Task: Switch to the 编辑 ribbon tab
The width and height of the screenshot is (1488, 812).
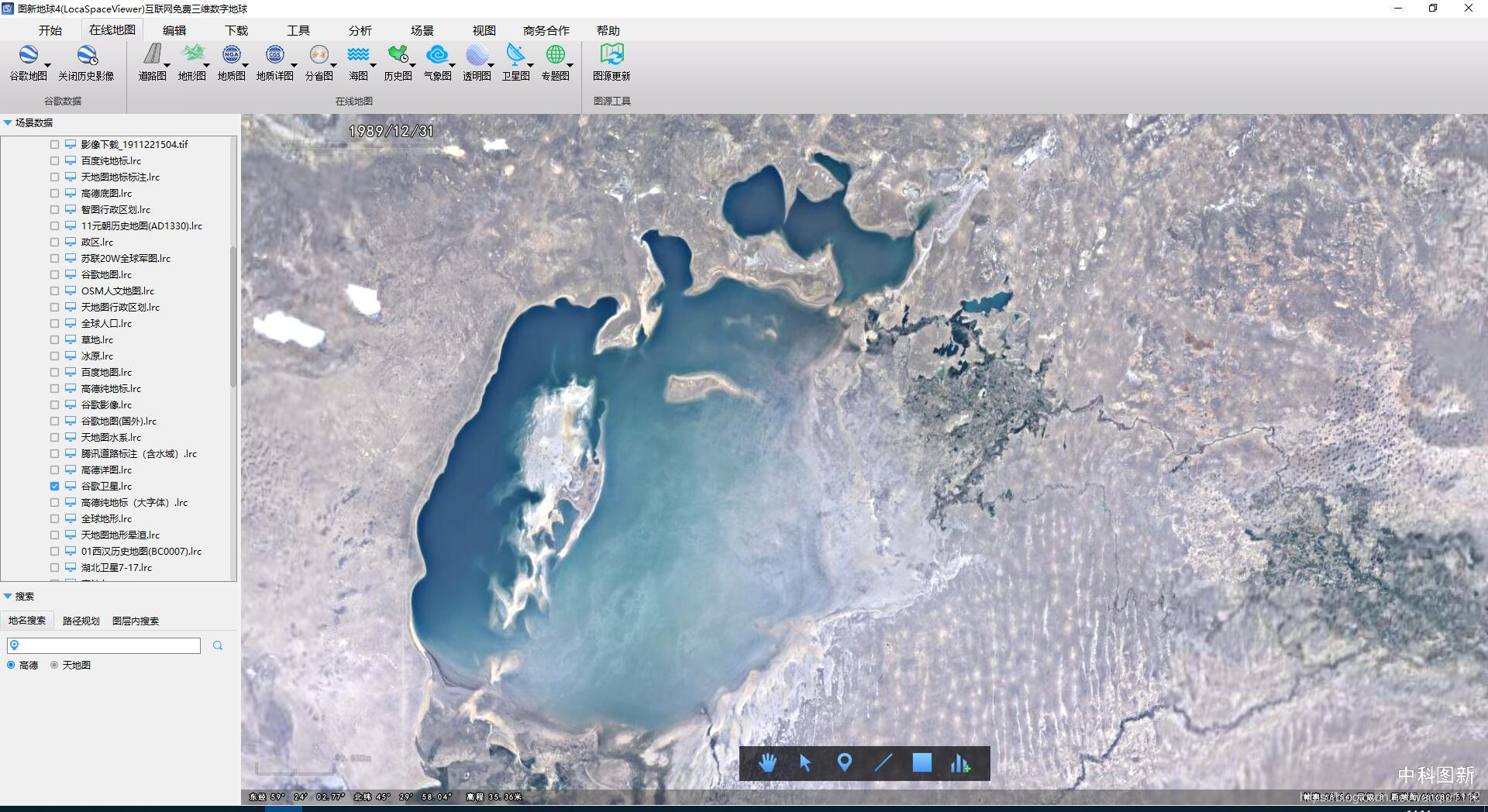Action: coord(174,30)
